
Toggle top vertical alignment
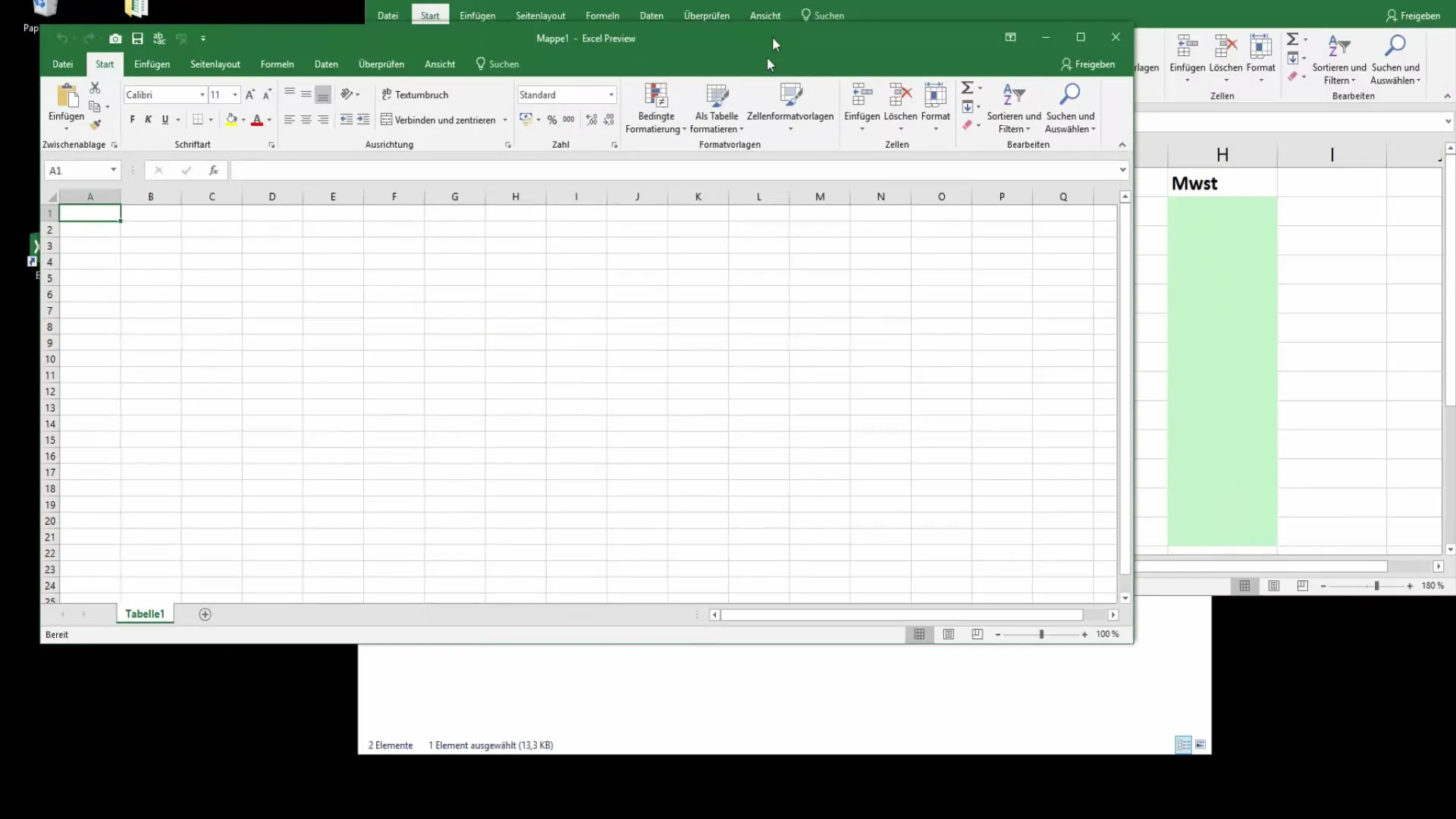coord(289,93)
